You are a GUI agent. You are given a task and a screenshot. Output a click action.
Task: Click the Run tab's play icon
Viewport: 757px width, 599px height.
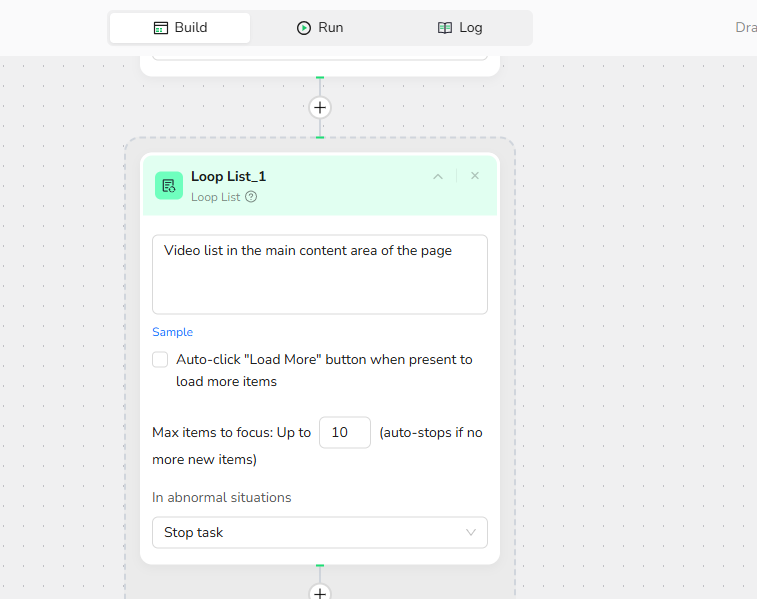(x=304, y=28)
